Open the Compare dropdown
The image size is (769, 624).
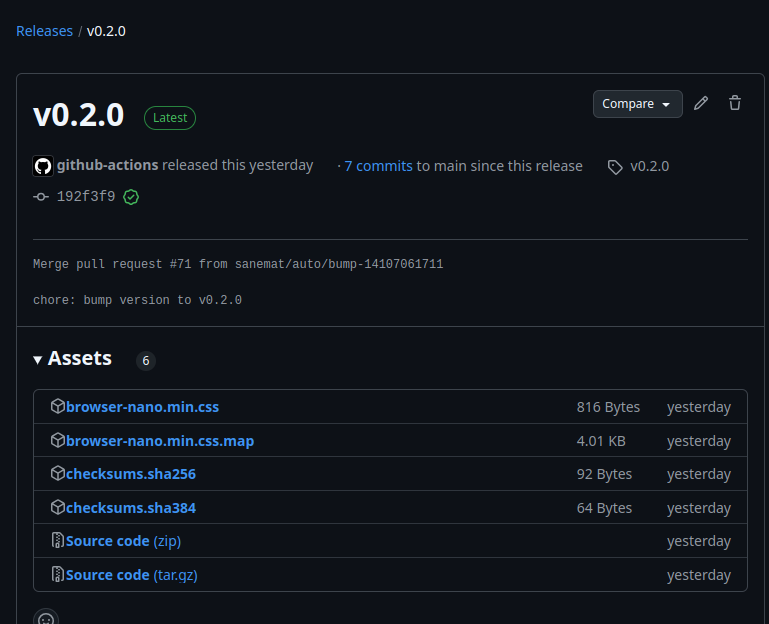(x=637, y=104)
